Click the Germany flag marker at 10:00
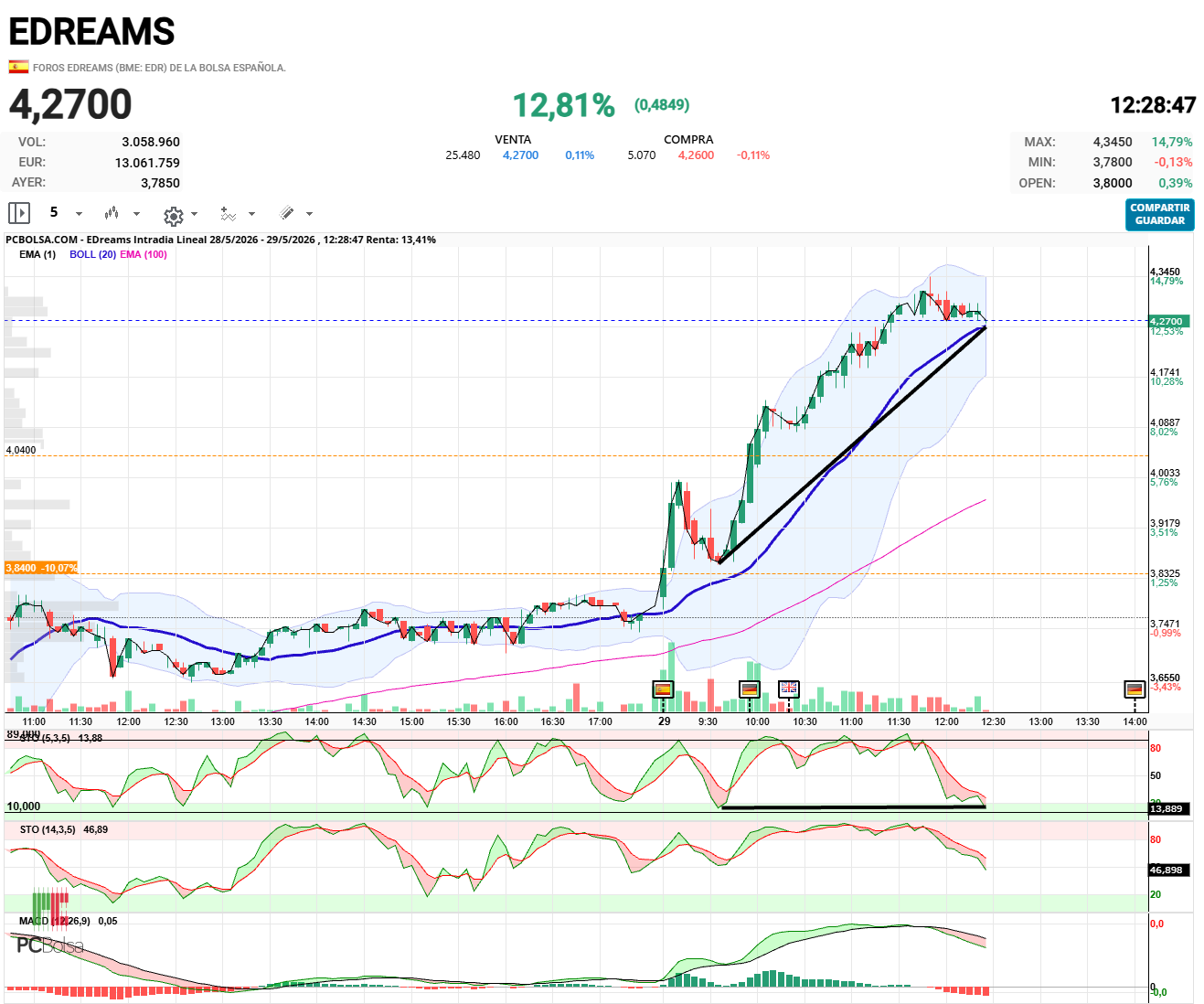 750,689
